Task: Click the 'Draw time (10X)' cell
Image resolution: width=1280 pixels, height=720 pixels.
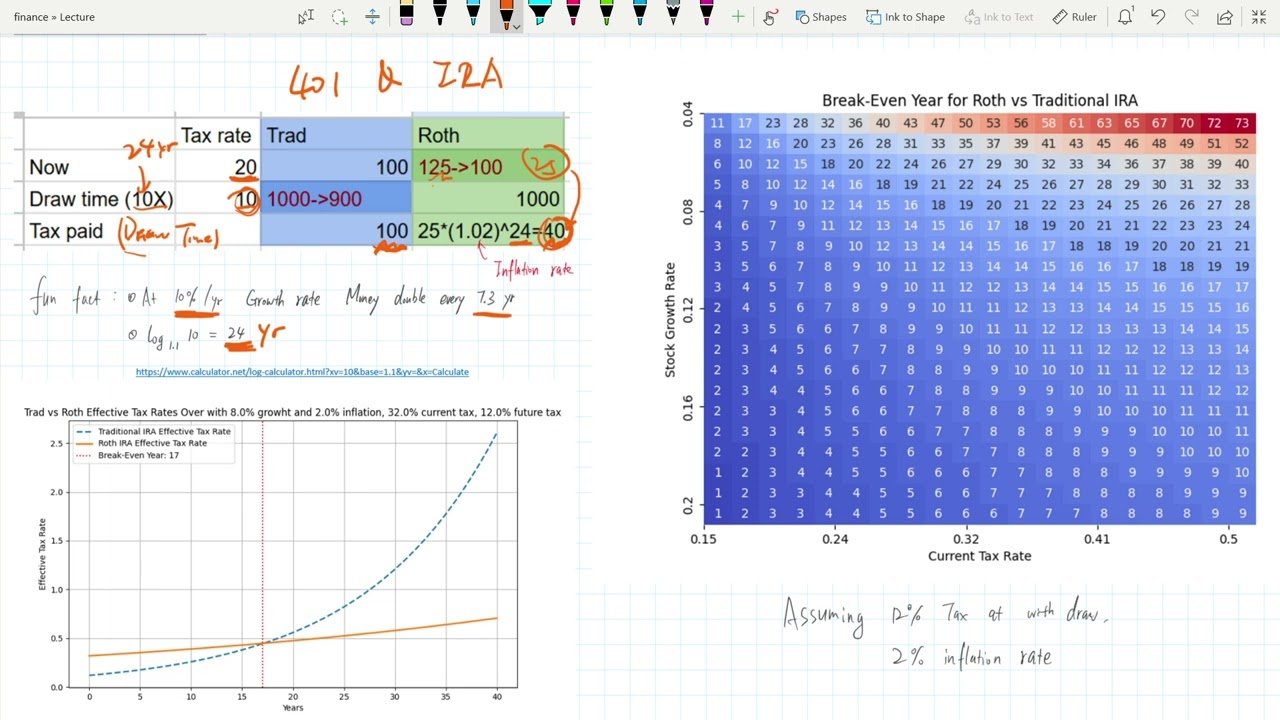Action: click(101, 199)
